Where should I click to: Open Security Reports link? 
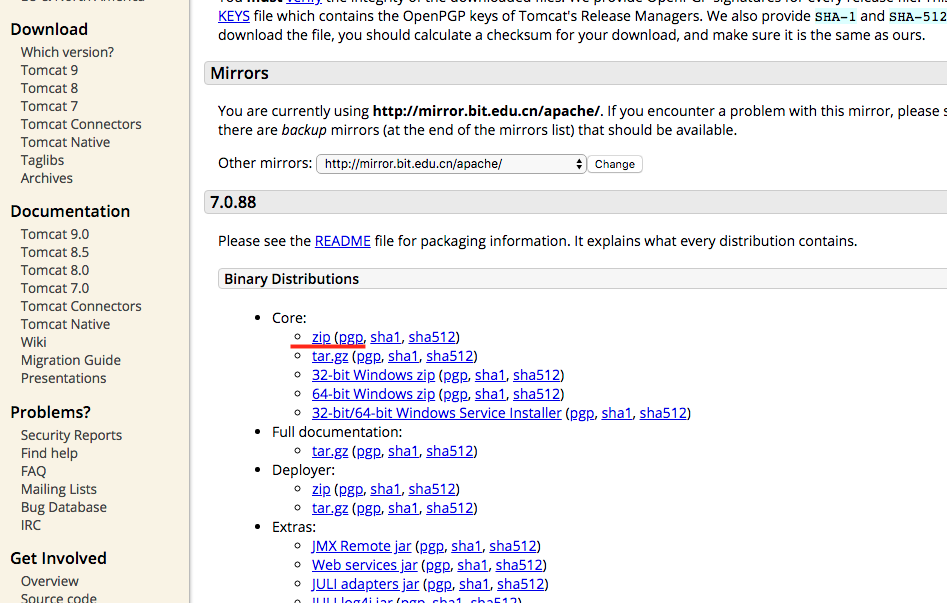[x=71, y=435]
